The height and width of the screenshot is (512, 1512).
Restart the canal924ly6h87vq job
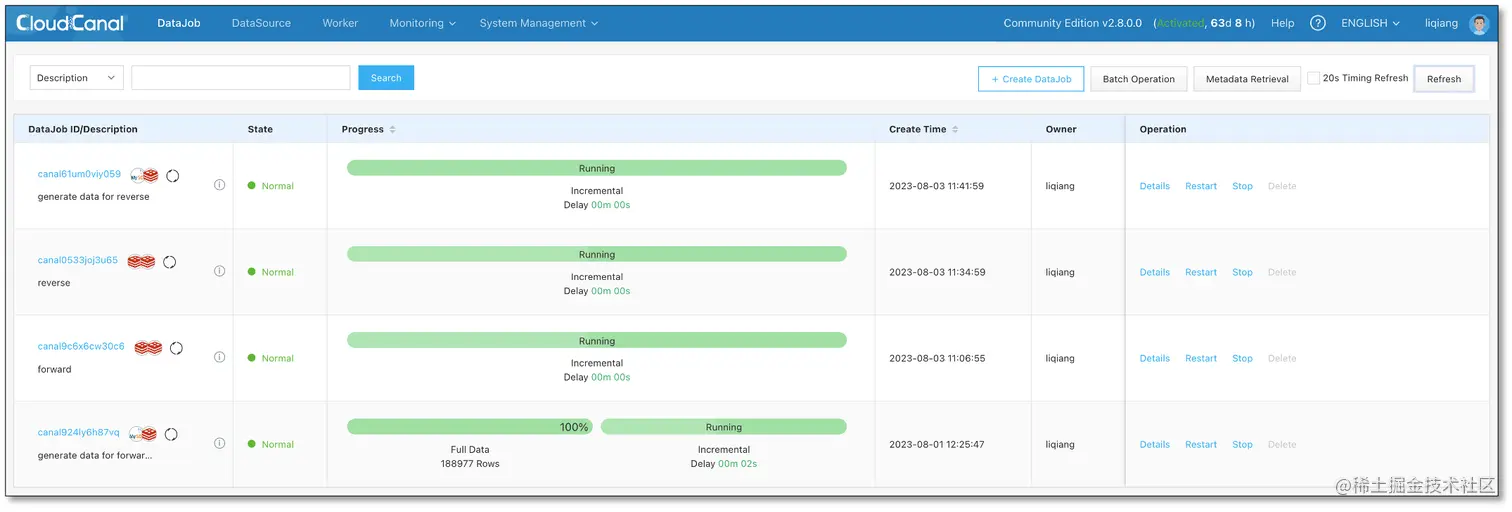1201,444
